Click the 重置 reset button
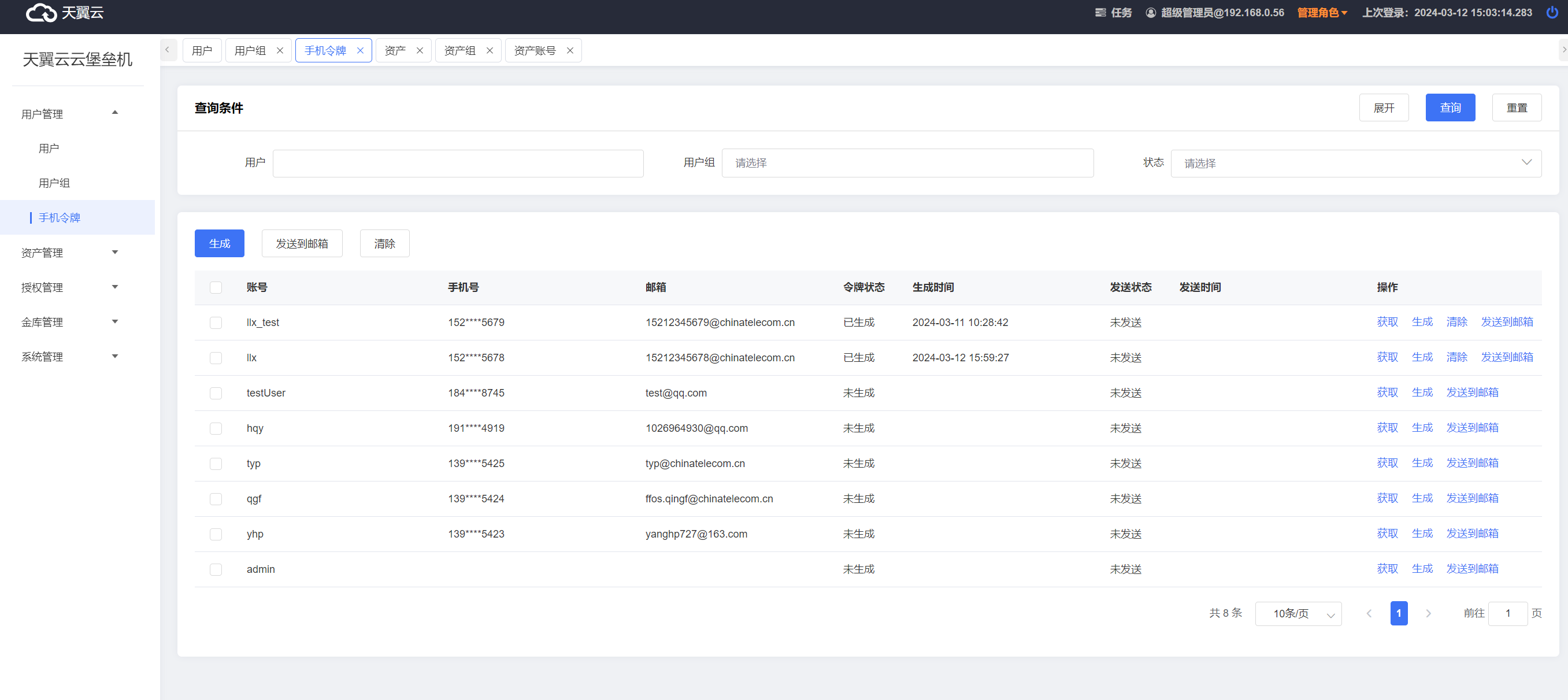 (x=1516, y=108)
